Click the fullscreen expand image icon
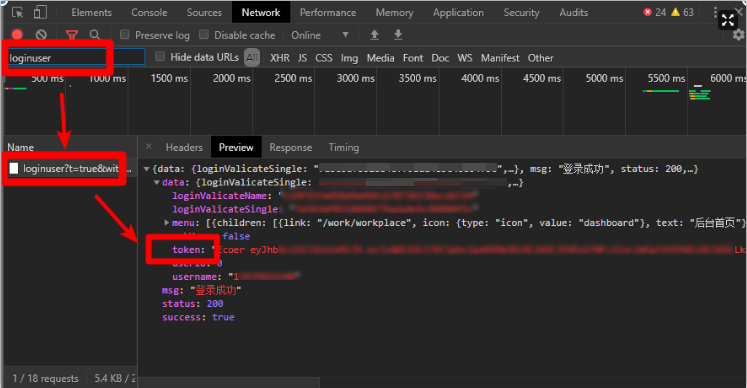This screenshot has width=747, height=388. [727, 20]
